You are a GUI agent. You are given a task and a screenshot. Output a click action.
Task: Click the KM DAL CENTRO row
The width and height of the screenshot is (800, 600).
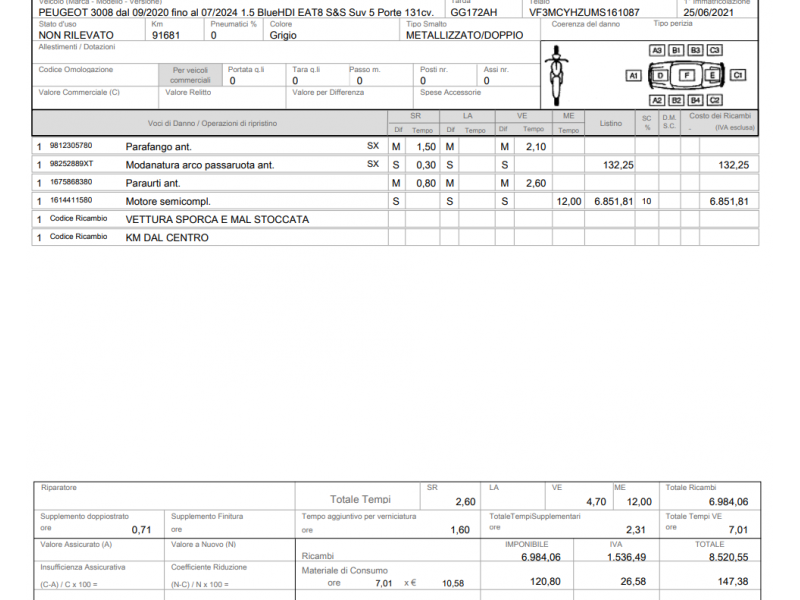point(395,237)
